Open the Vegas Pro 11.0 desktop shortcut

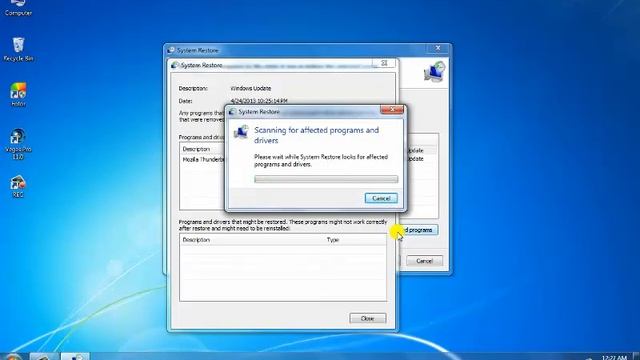tap(18, 144)
